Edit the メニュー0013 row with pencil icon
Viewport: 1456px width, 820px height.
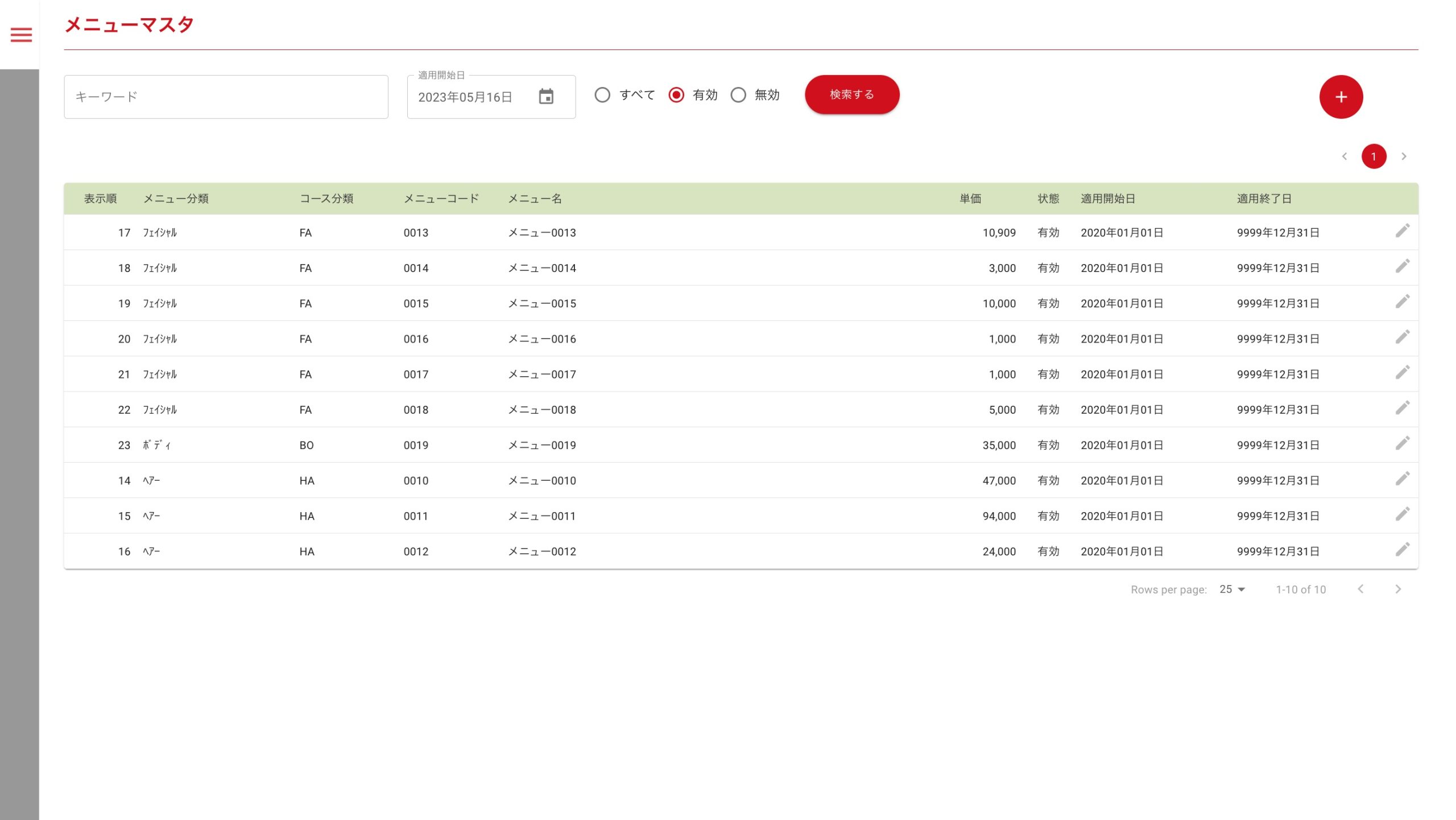coord(1402,231)
